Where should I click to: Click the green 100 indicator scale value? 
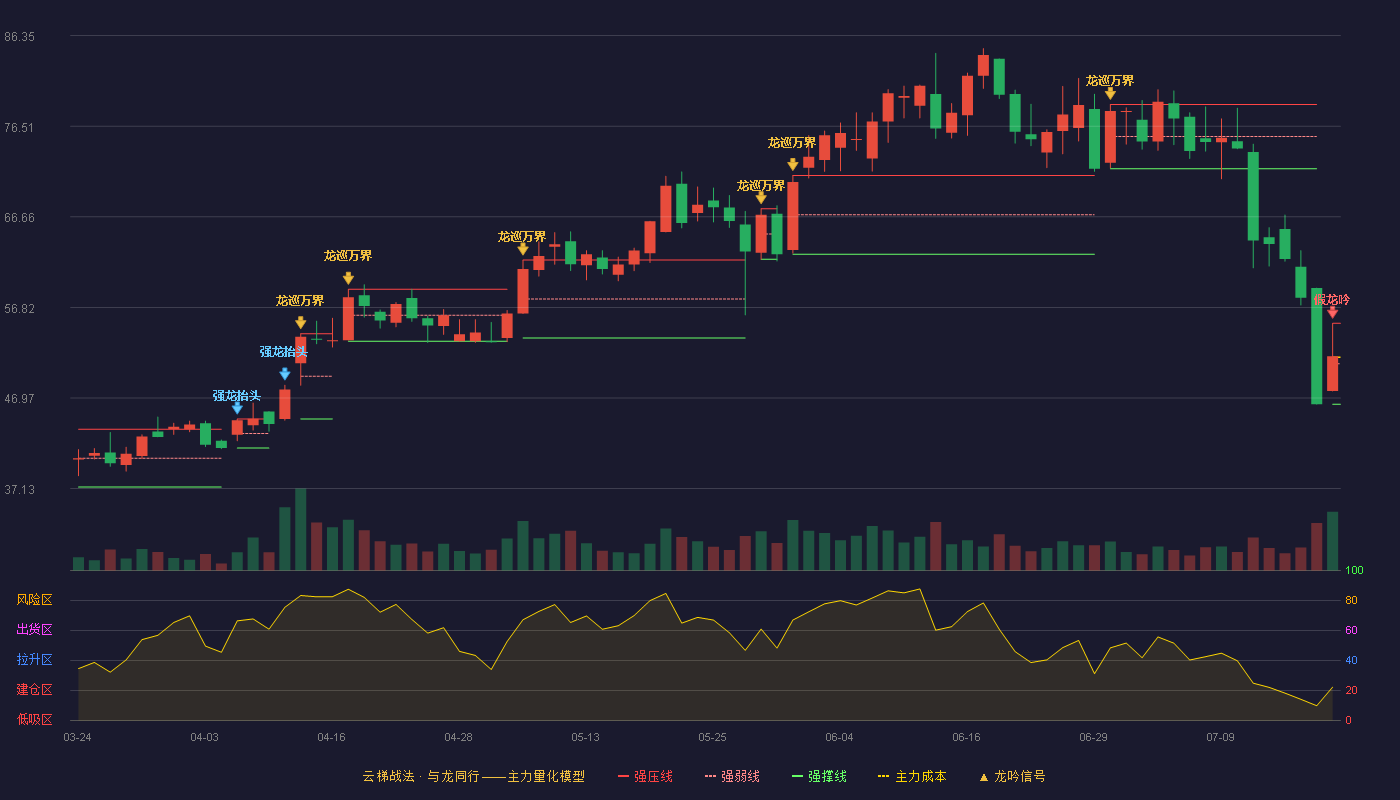point(1354,571)
